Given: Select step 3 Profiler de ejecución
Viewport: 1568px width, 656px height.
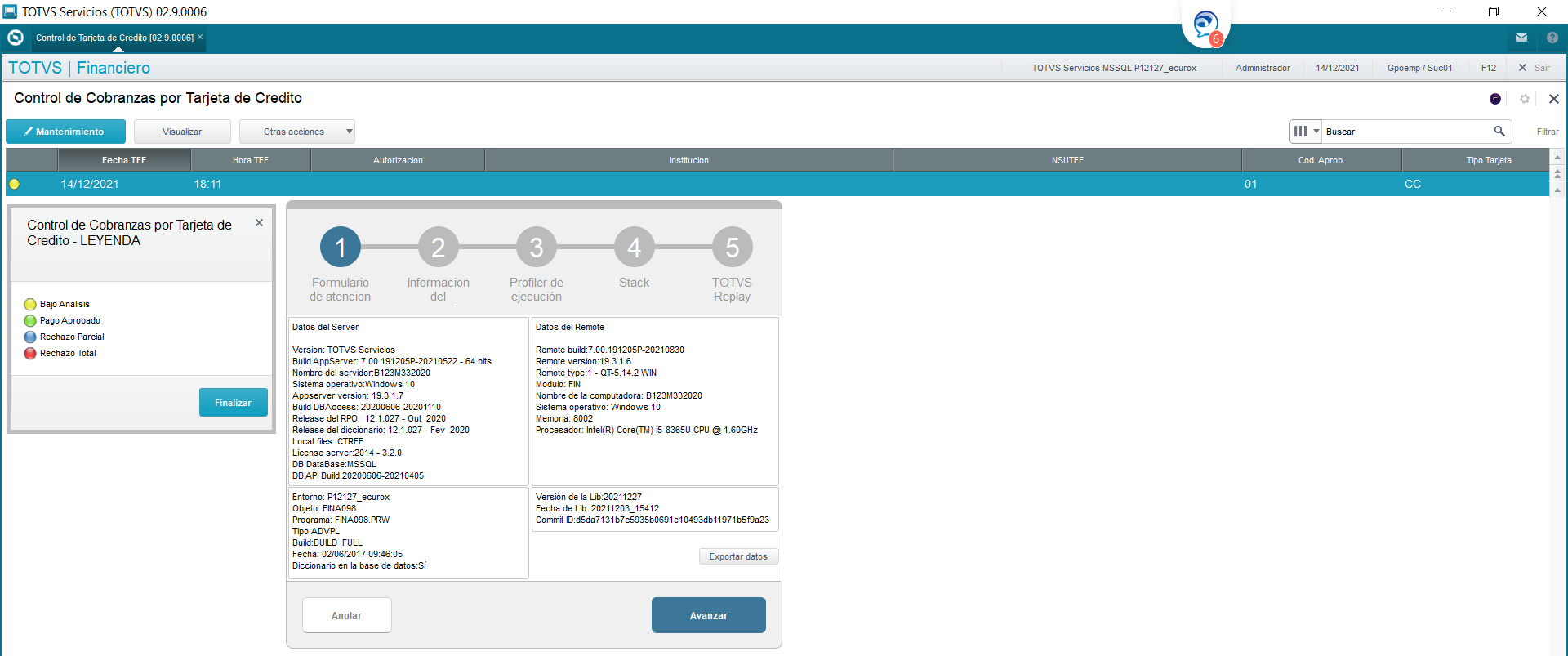Looking at the screenshot, I should pyautogui.click(x=536, y=247).
